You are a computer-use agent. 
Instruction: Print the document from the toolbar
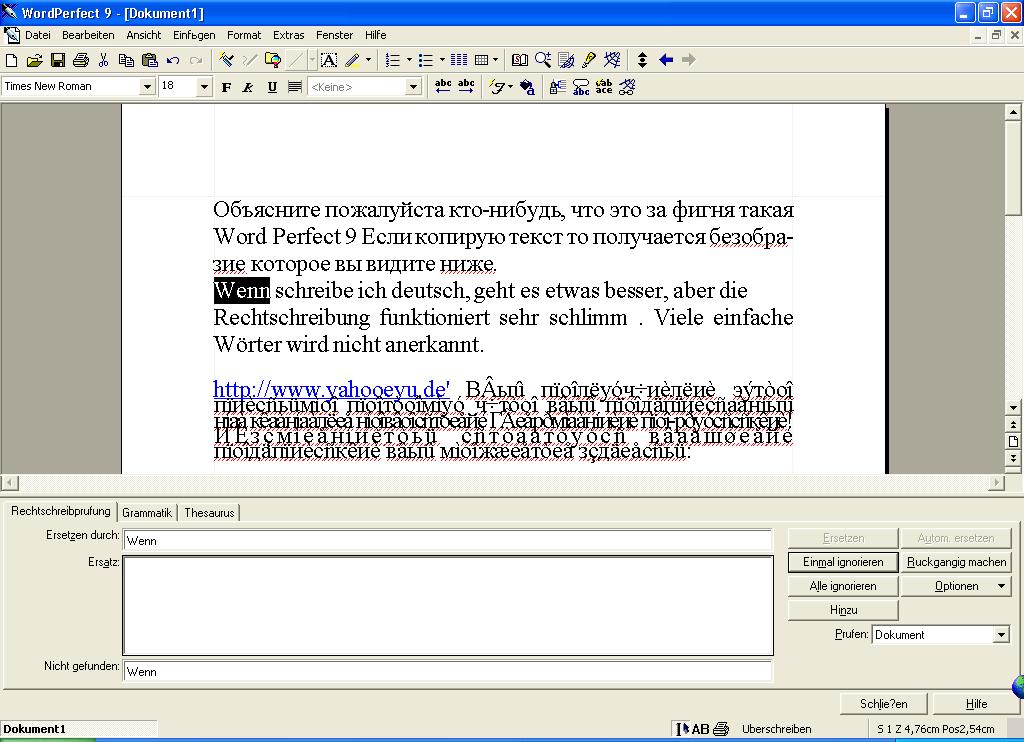click(81, 61)
